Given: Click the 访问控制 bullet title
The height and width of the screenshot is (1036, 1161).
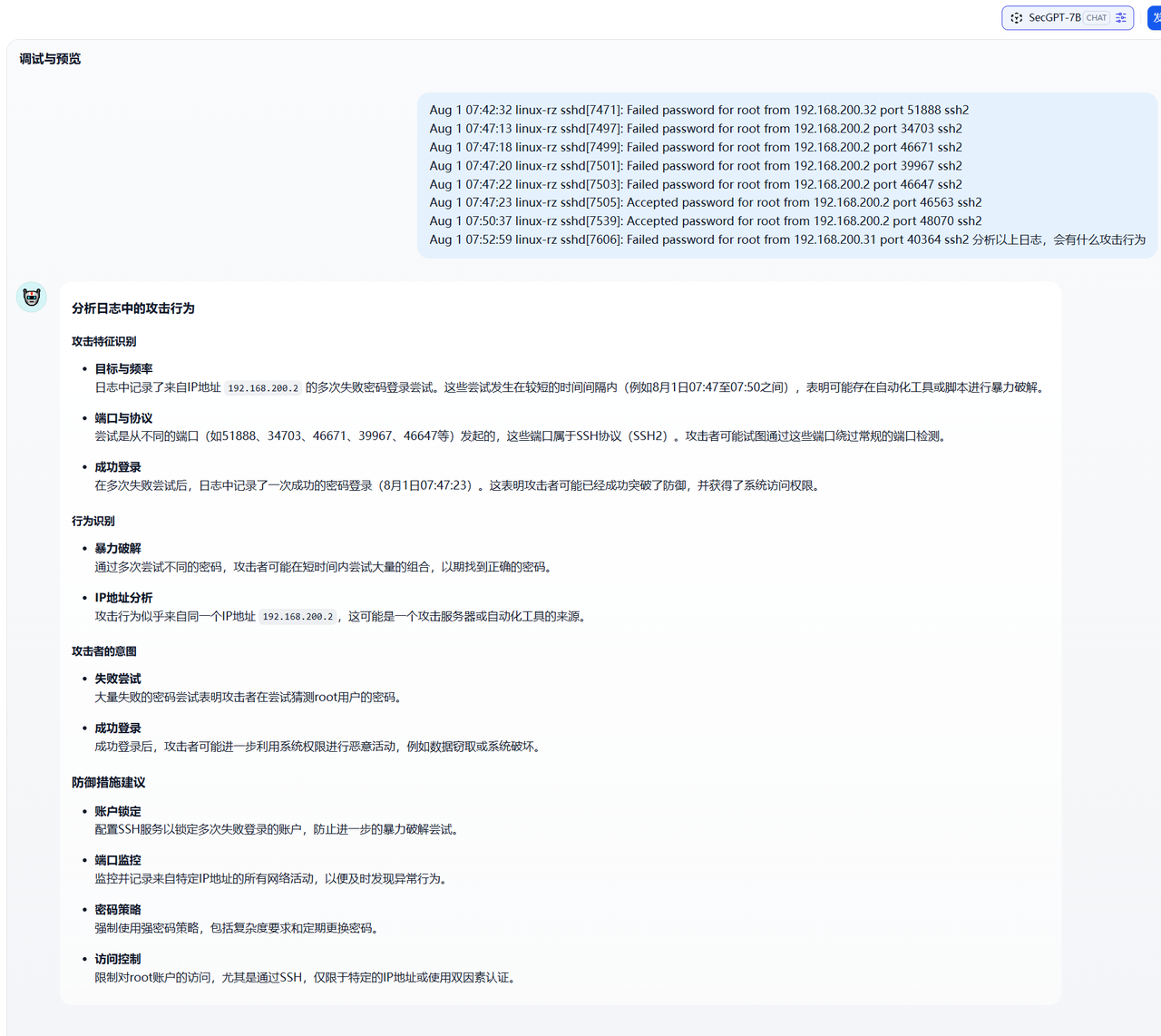Looking at the screenshot, I should 118,959.
